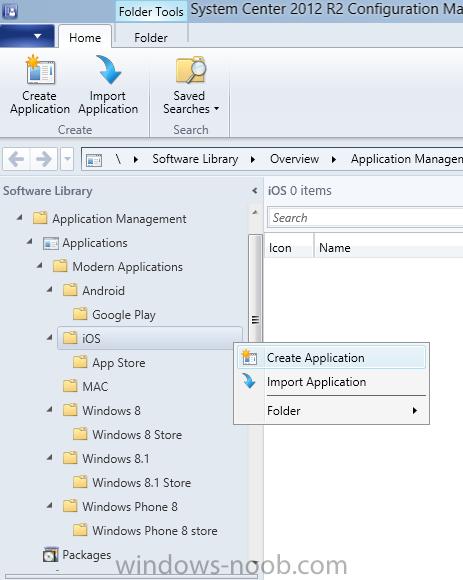The image size is (463, 580).
Task: Click the Import Application ribbon arrow icon
Action: point(108,70)
